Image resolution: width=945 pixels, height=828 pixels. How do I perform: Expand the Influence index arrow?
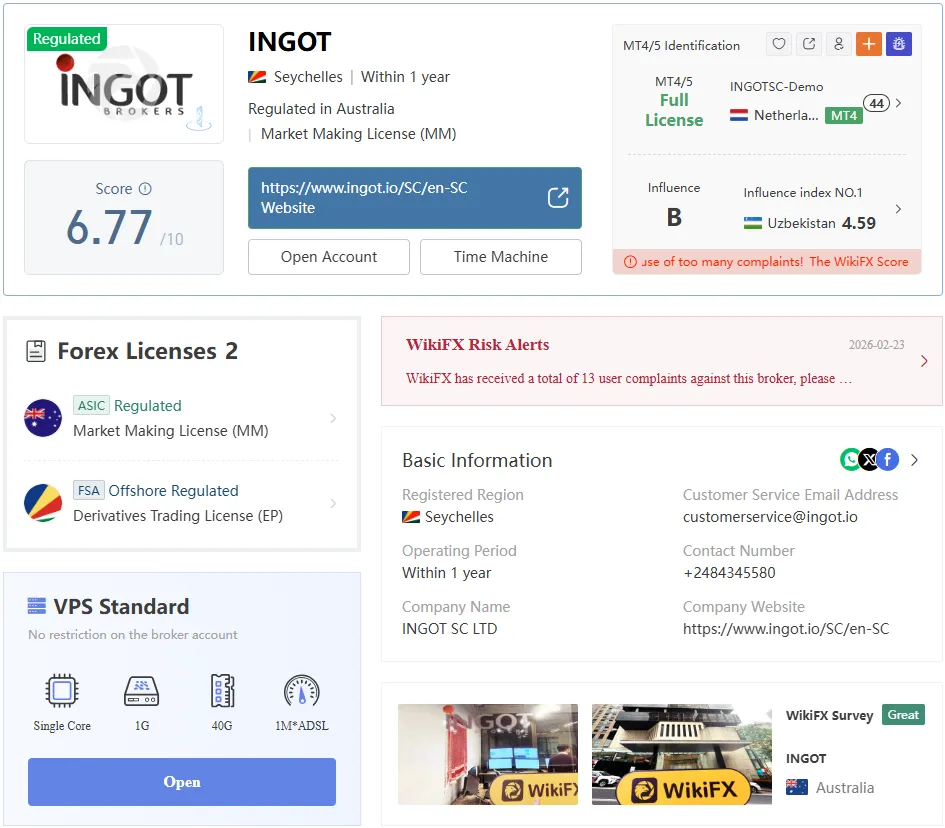coord(899,209)
